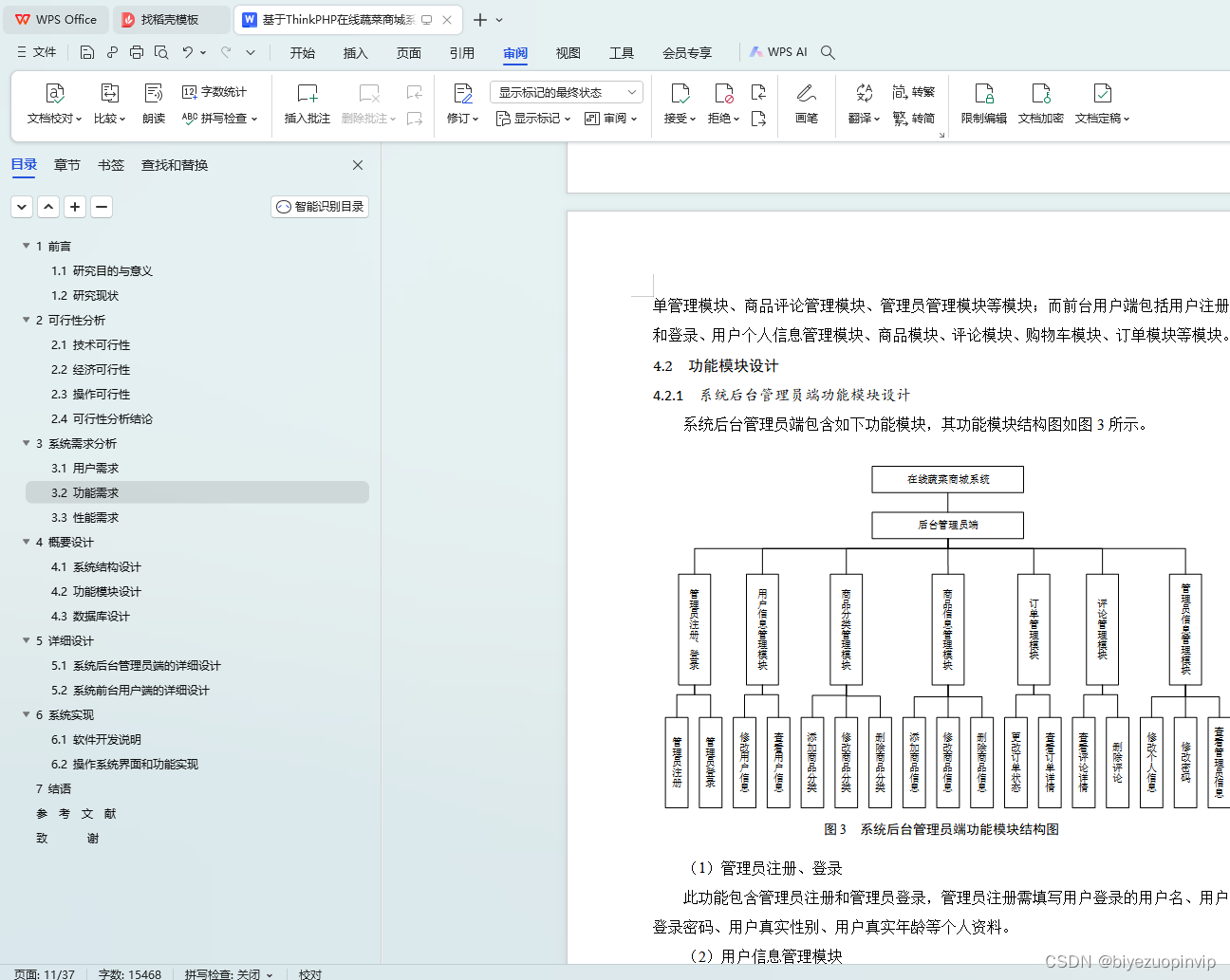Image resolution: width=1230 pixels, height=980 pixels.
Task: Click the print icon in quick toolbar
Action: click(x=137, y=52)
